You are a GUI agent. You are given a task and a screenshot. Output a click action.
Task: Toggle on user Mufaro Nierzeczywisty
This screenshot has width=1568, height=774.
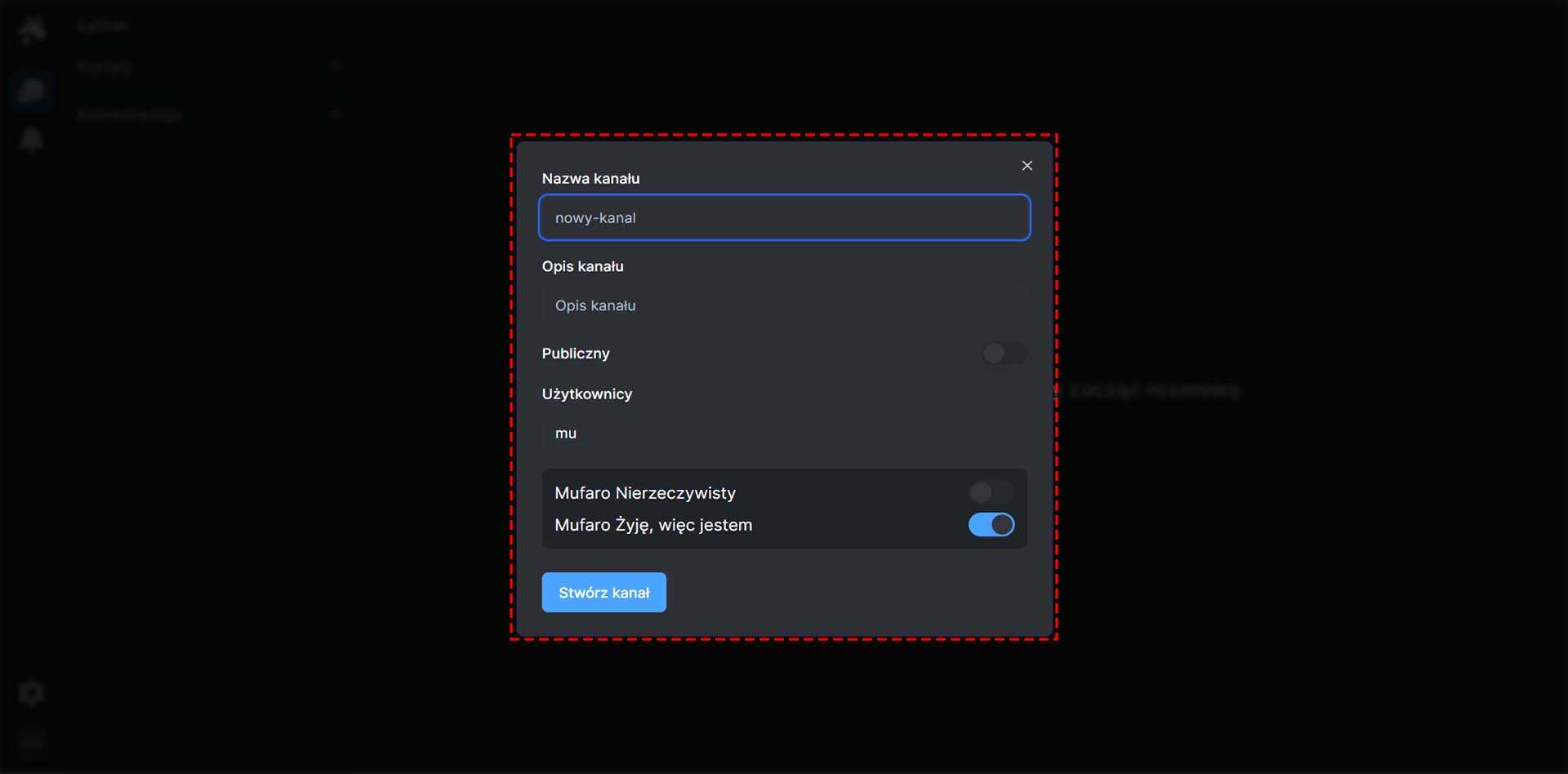tap(991, 492)
